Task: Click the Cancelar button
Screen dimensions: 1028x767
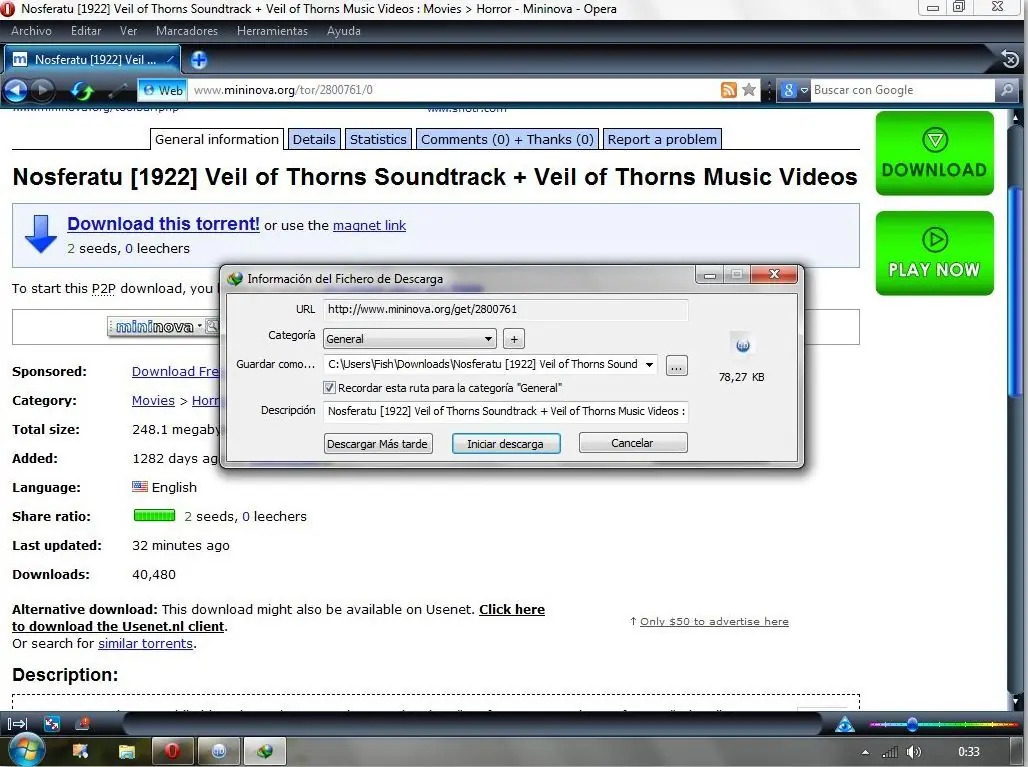Action: [x=633, y=443]
